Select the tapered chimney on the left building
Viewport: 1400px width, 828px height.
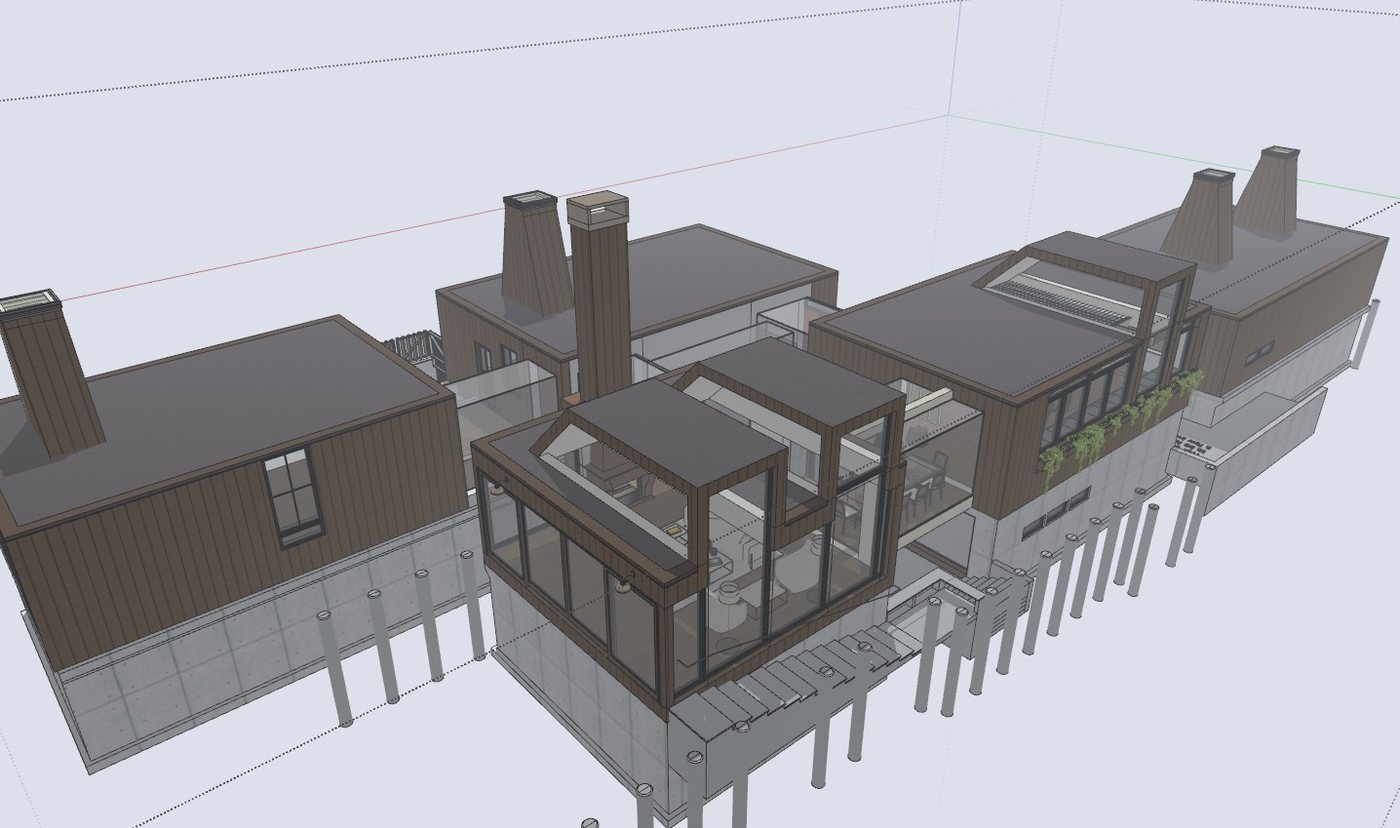coord(48,375)
